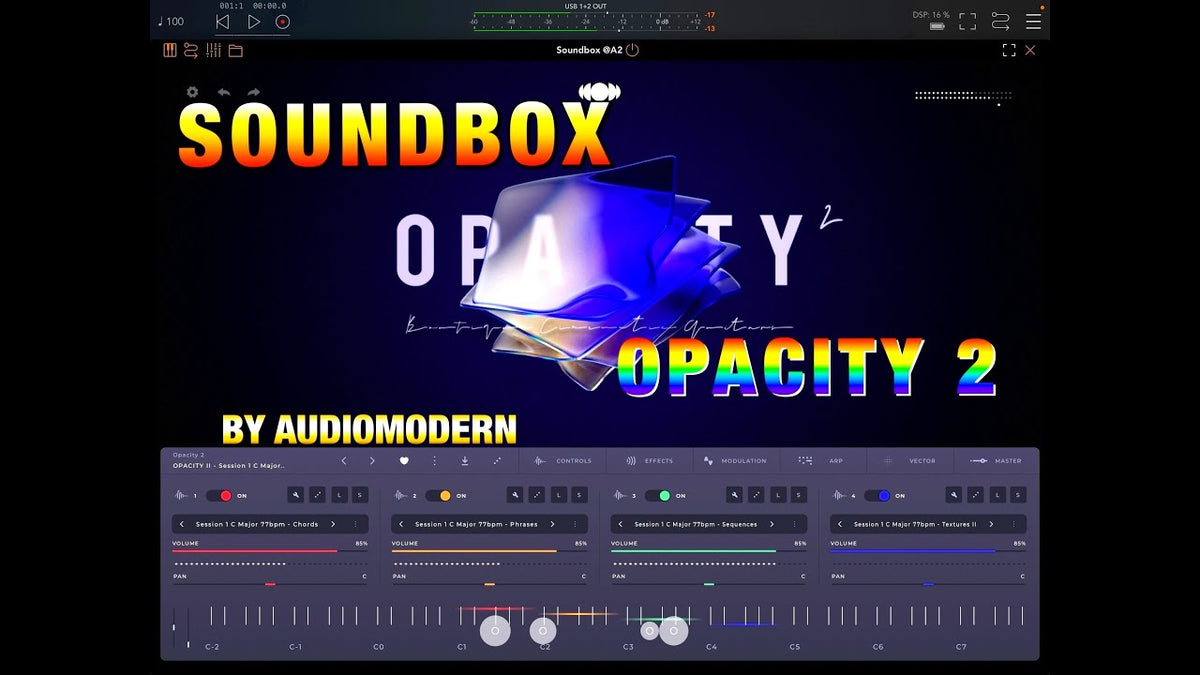Click the layer 2 waveform icon
This screenshot has width=1200, height=675.
click(400, 495)
